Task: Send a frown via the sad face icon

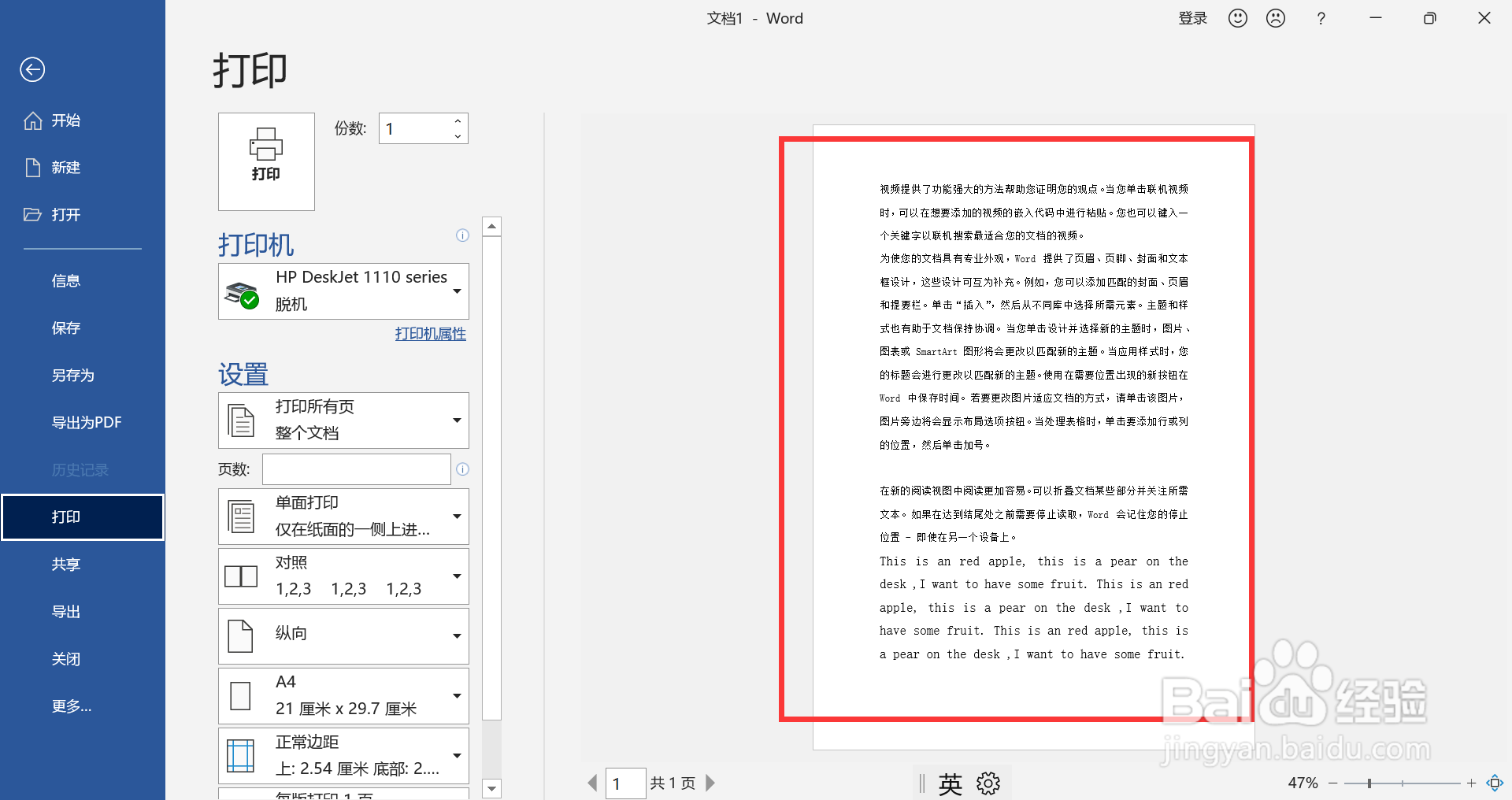Action: click(x=1276, y=18)
